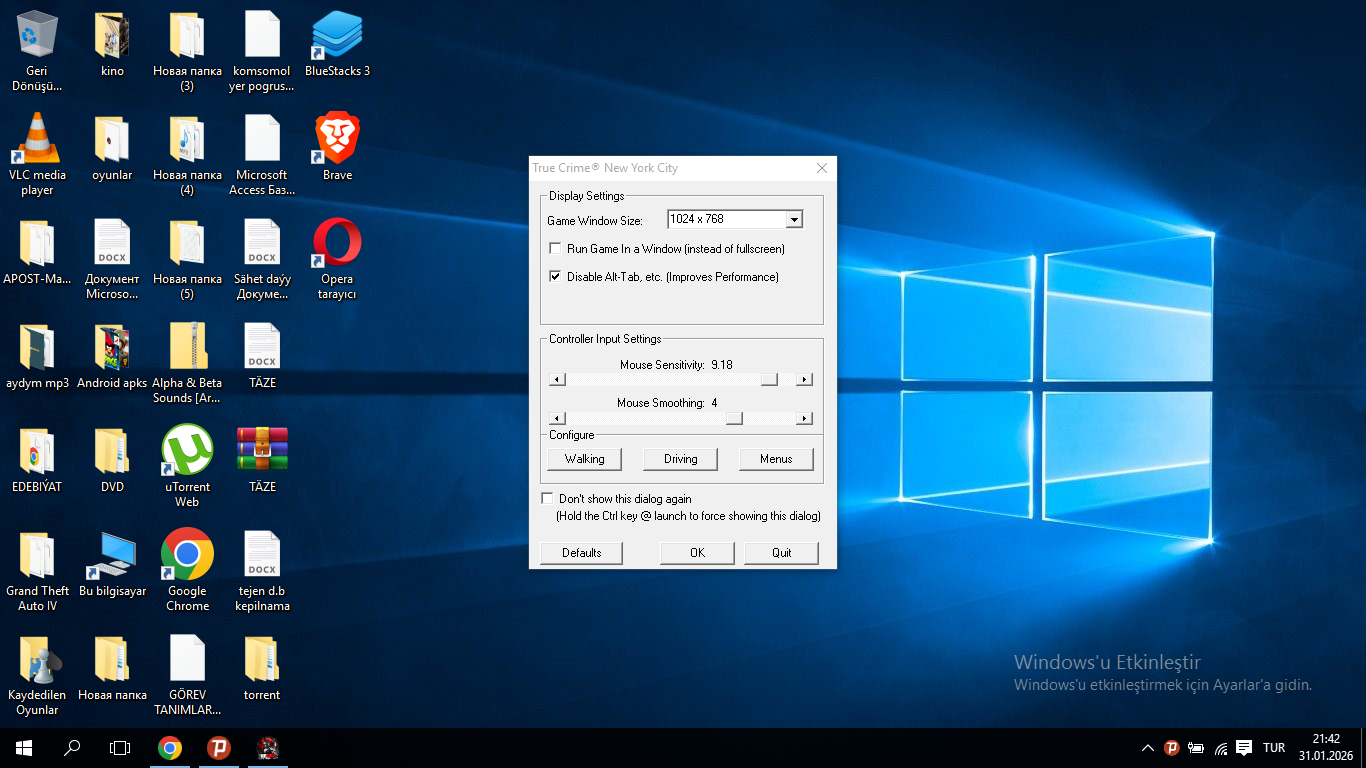Show hidden system tray icons
Viewport: 1366px width, 768px height.
1147,748
